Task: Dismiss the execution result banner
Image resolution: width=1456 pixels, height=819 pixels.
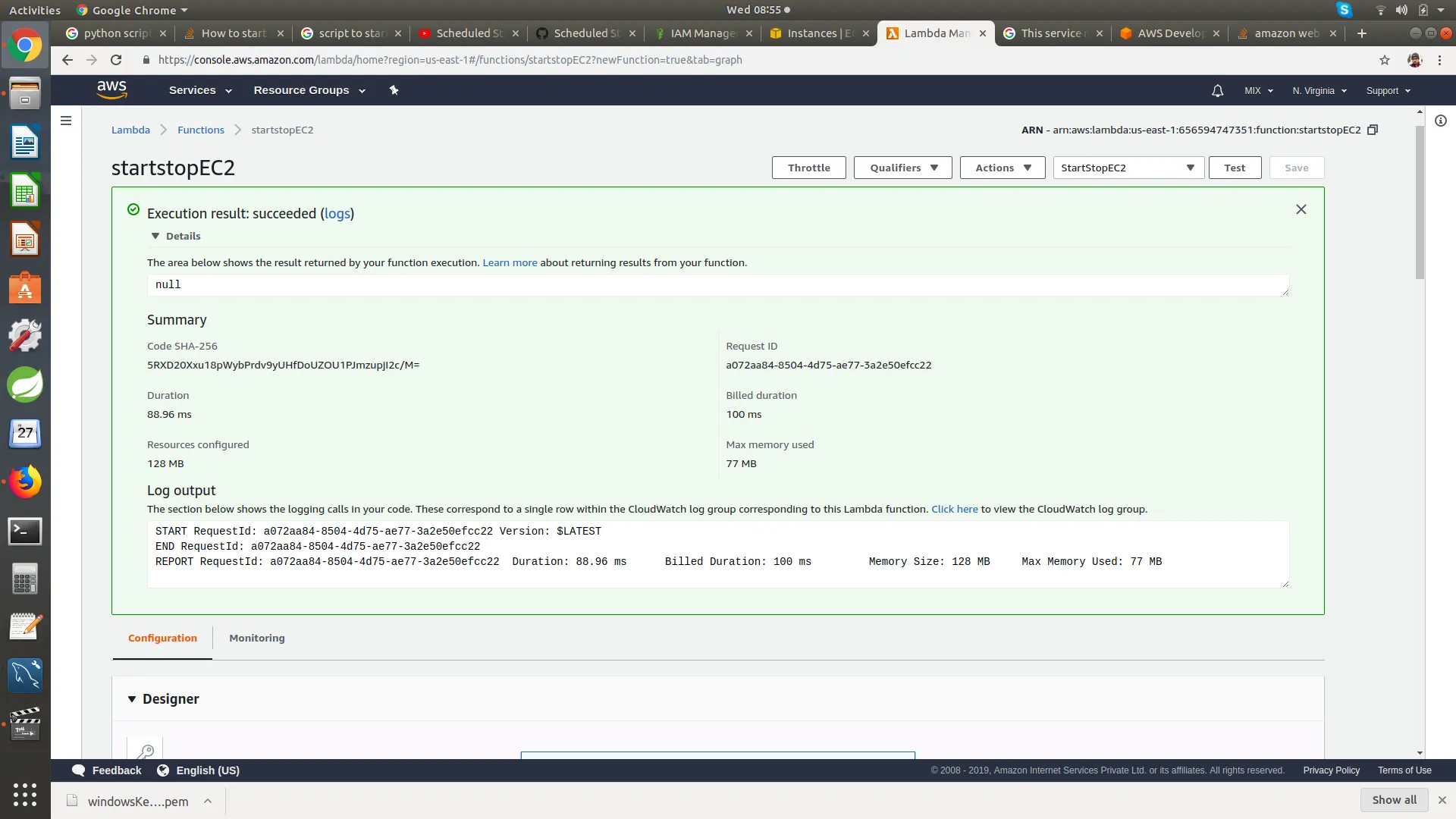Action: (x=1301, y=209)
